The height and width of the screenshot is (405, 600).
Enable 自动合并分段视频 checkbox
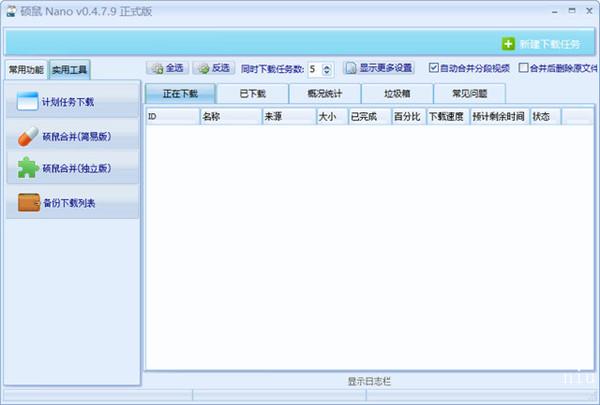click(434, 68)
